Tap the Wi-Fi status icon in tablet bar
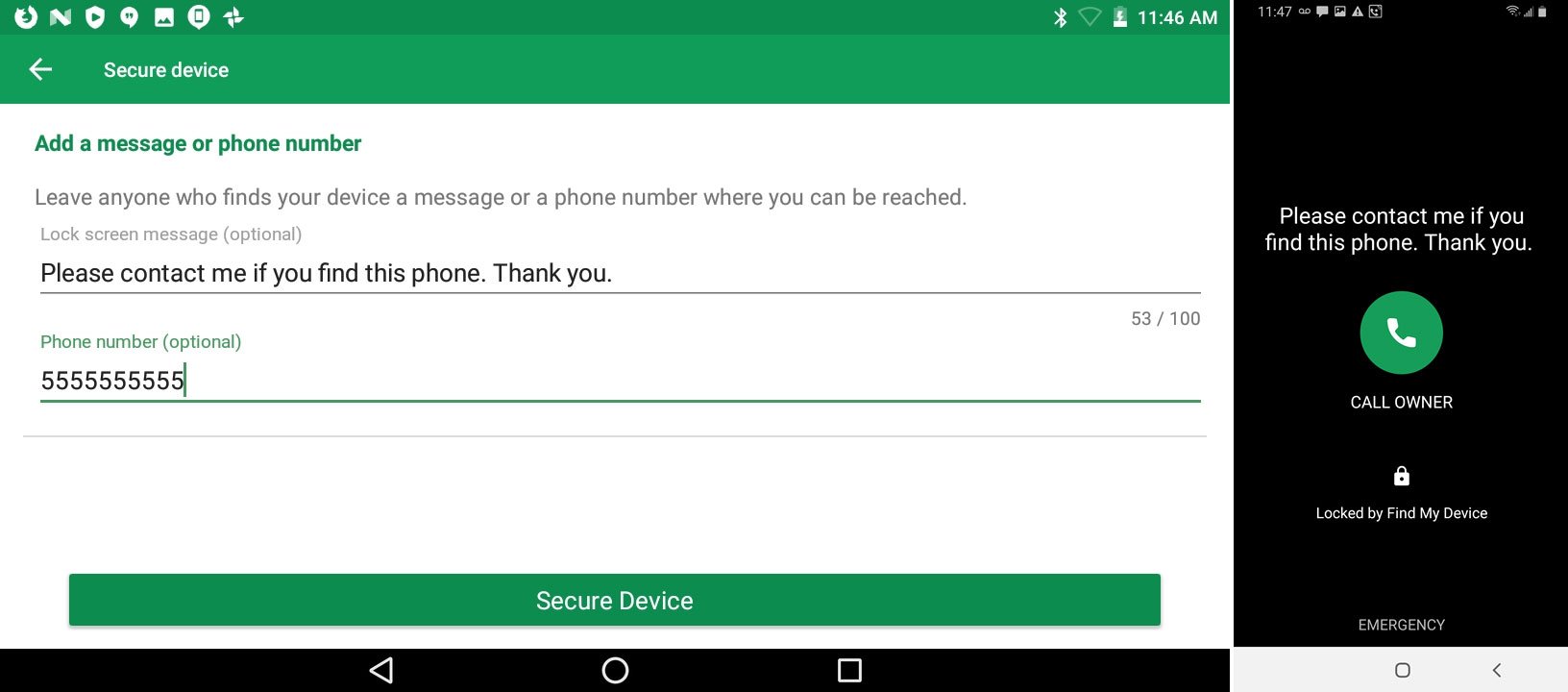The height and width of the screenshot is (692, 1568). 1090,17
